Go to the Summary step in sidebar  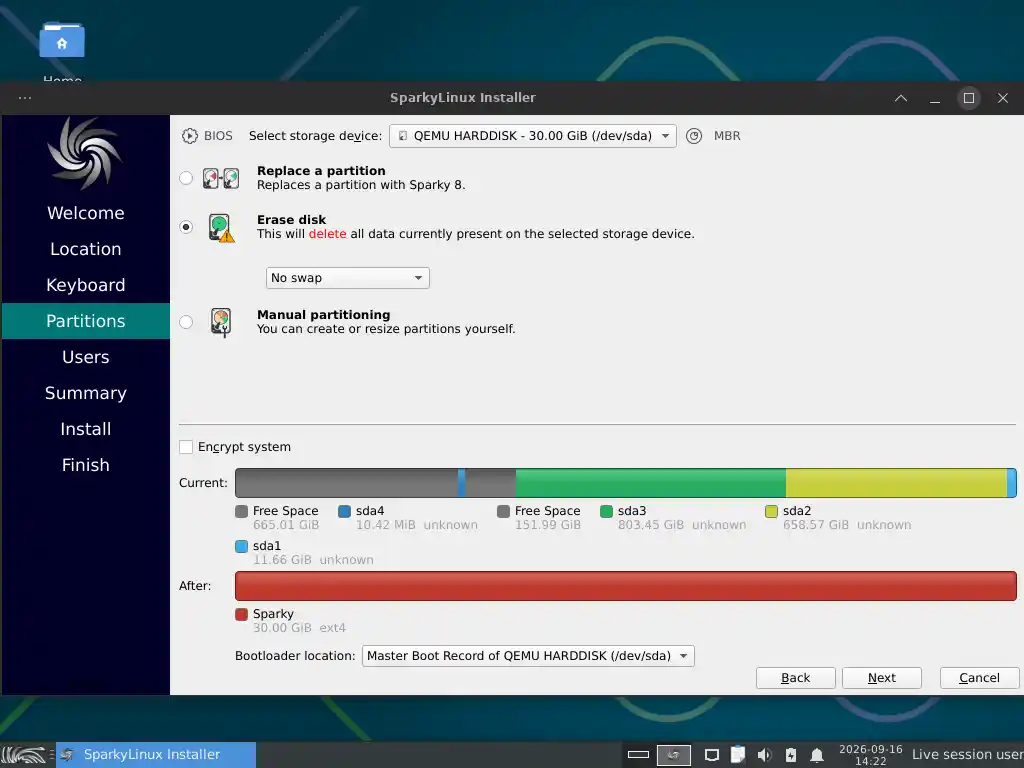coord(86,393)
